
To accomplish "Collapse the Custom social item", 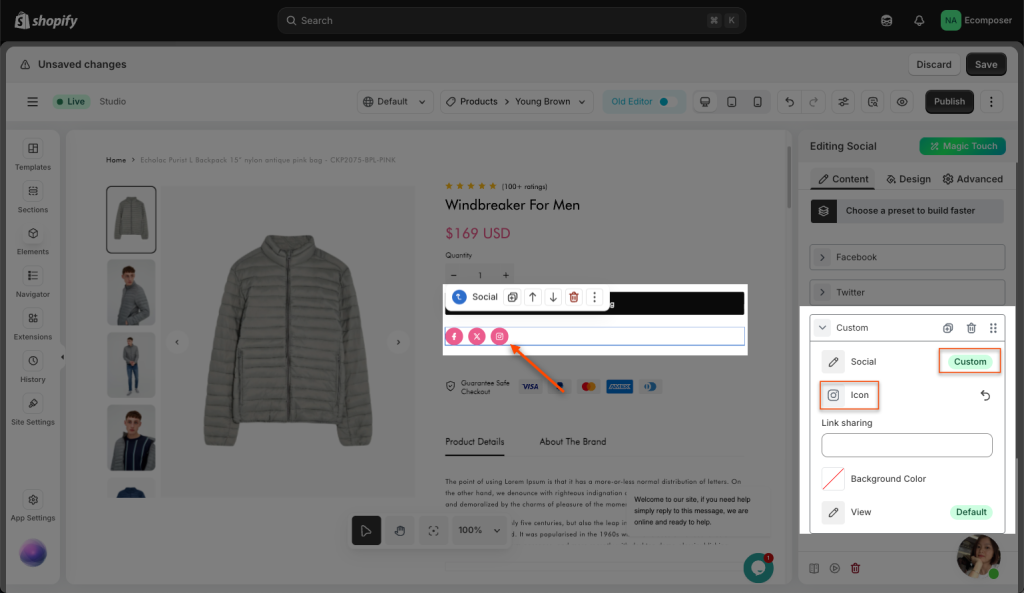I will pyautogui.click(x=822, y=328).
